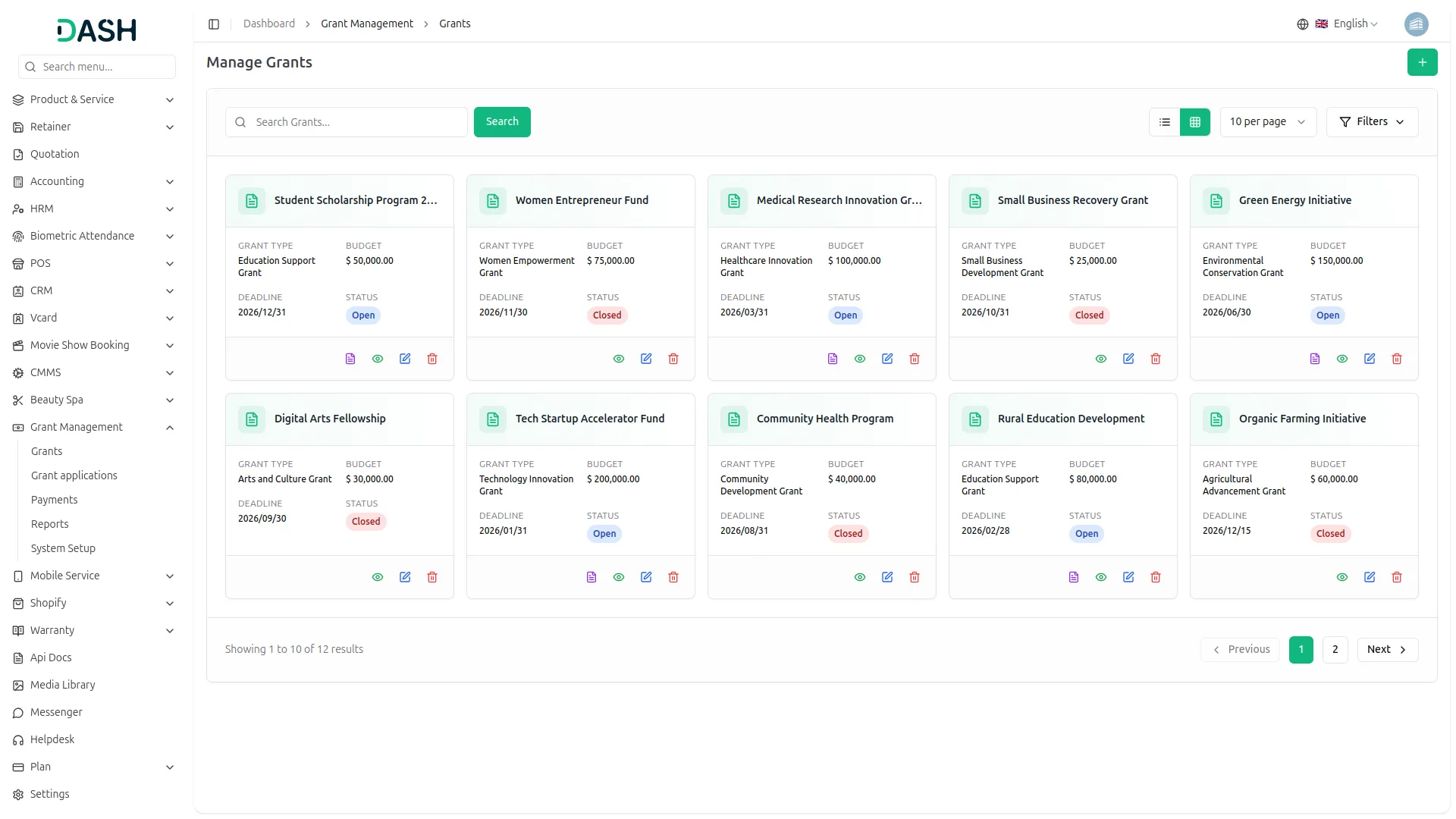This screenshot has width=1456, height=819.
Task: View the Women Entrepreneur Fund details
Action: 619,359
